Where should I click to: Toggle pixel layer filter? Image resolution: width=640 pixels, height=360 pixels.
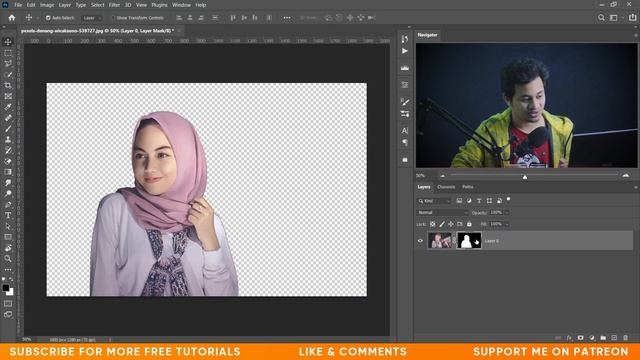pyautogui.click(x=459, y=201)
